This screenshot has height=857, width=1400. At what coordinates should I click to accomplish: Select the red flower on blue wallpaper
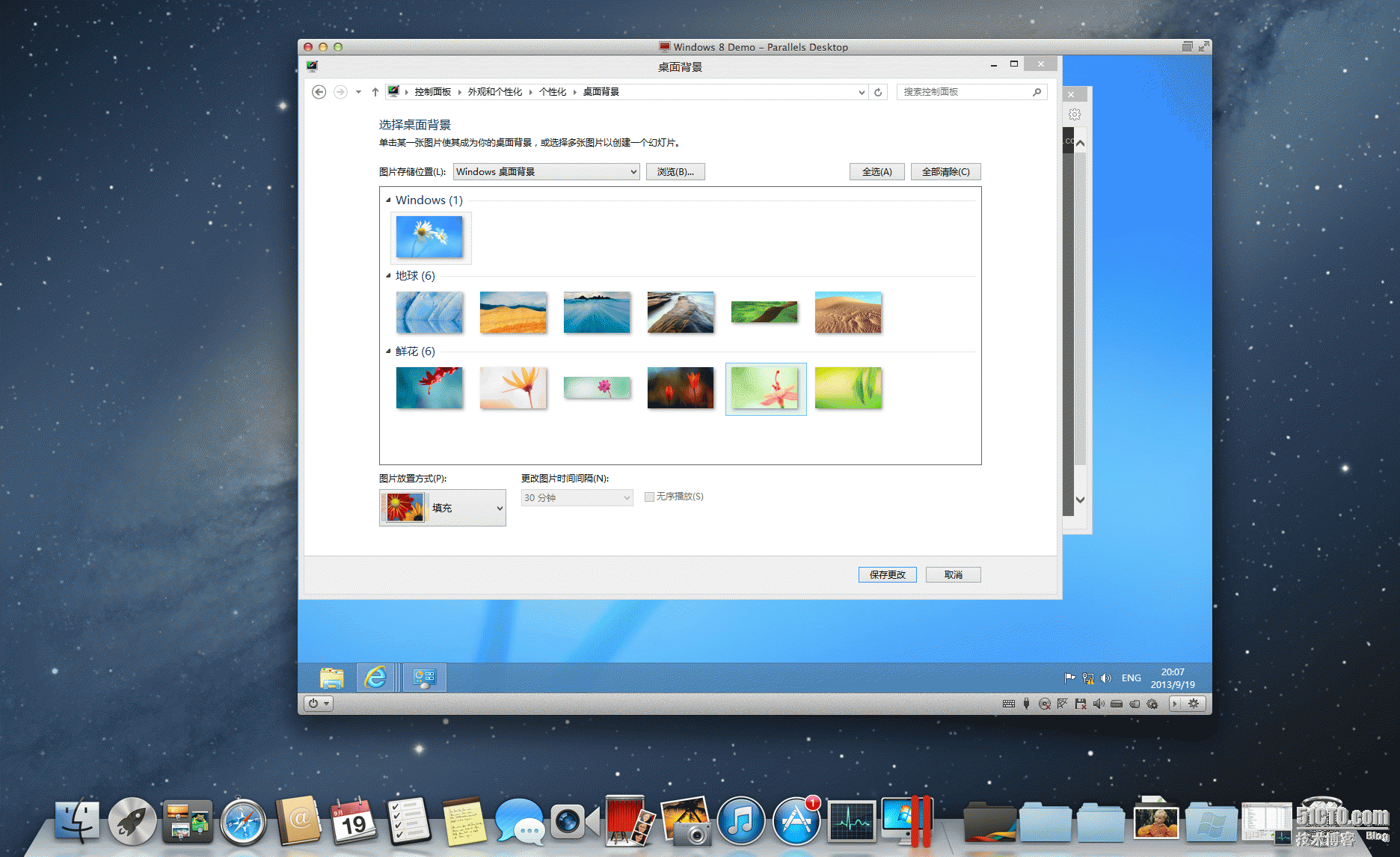point(430,388)
